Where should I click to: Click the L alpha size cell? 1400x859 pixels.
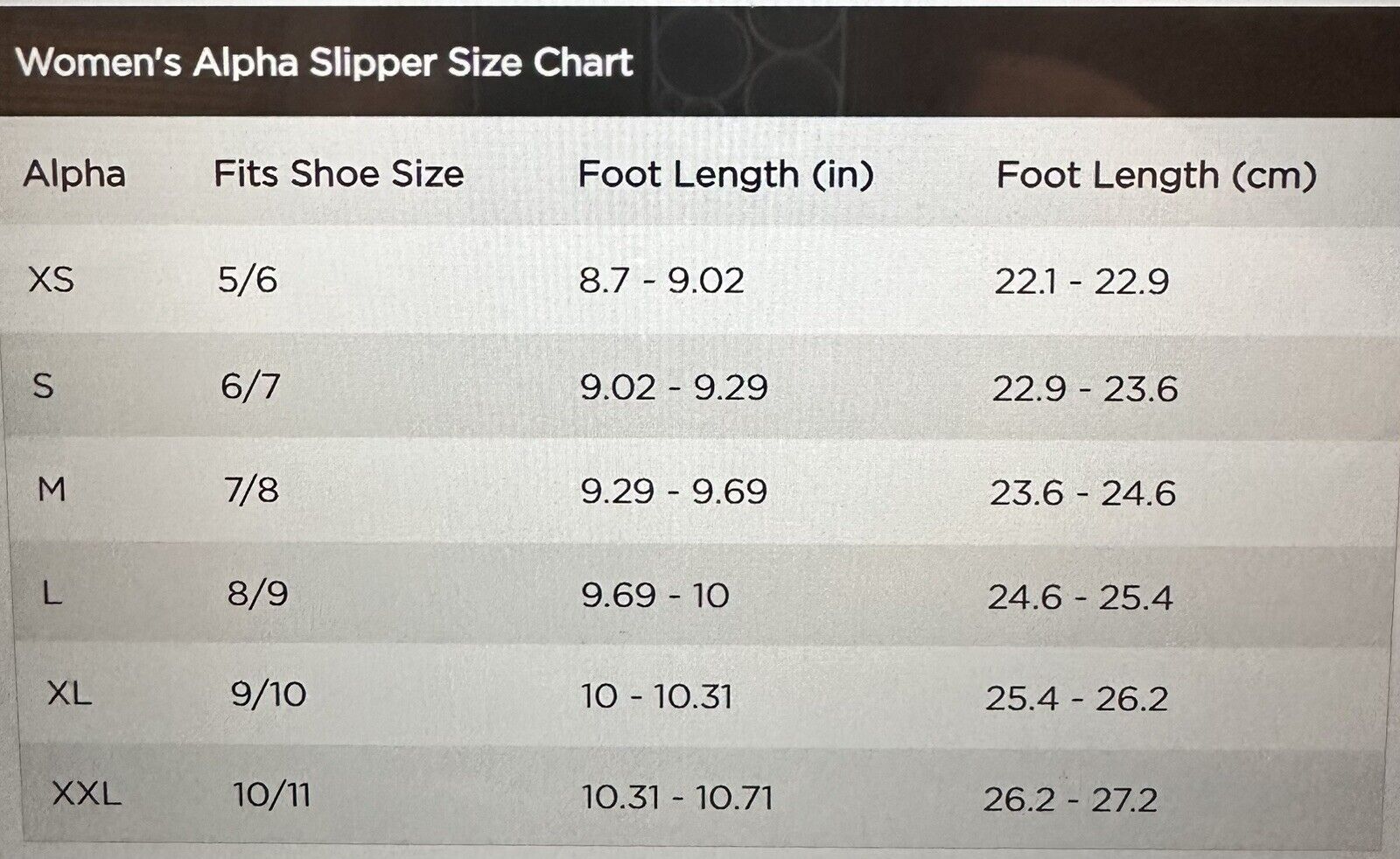[52, 594]
